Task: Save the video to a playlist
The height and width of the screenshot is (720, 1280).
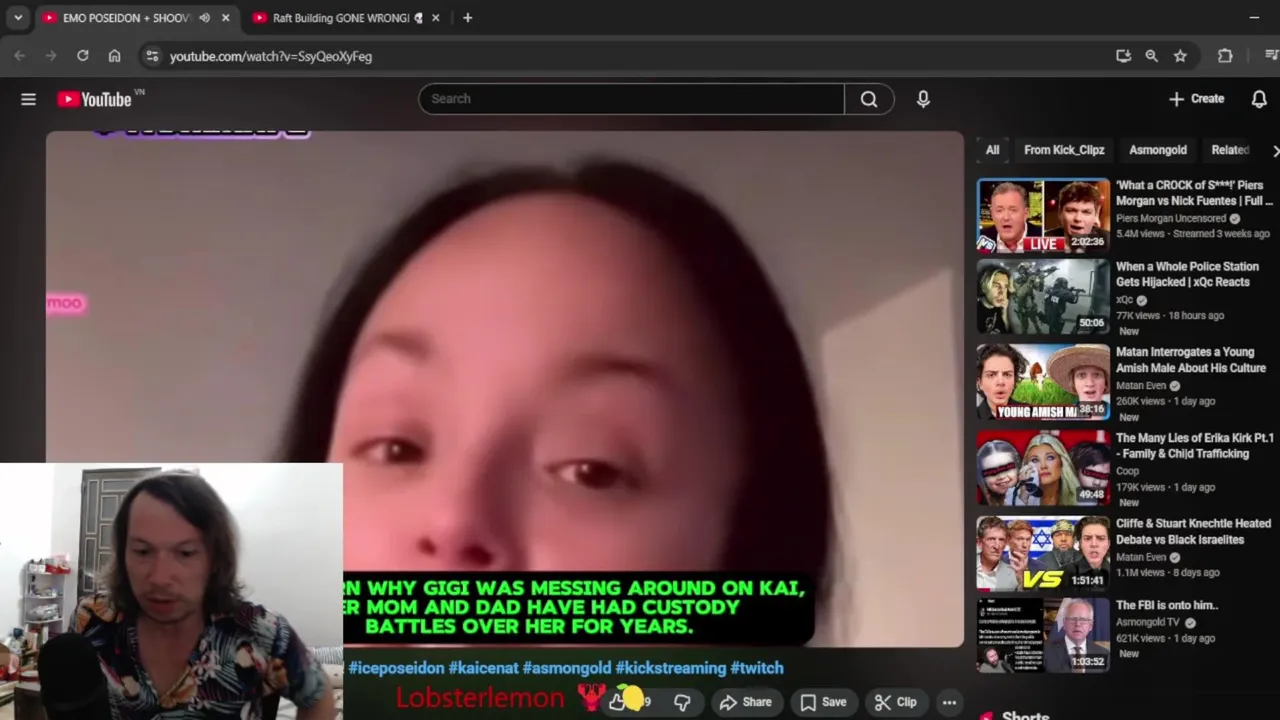Action: 823,702
